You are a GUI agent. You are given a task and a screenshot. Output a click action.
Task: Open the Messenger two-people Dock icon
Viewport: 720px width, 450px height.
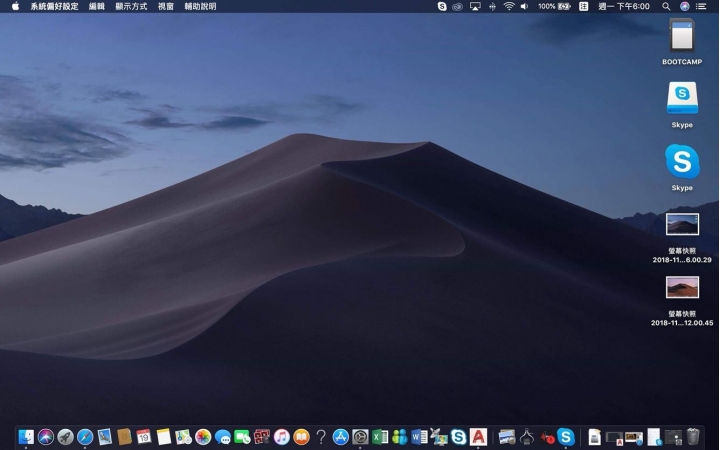[x=399, y=437]
